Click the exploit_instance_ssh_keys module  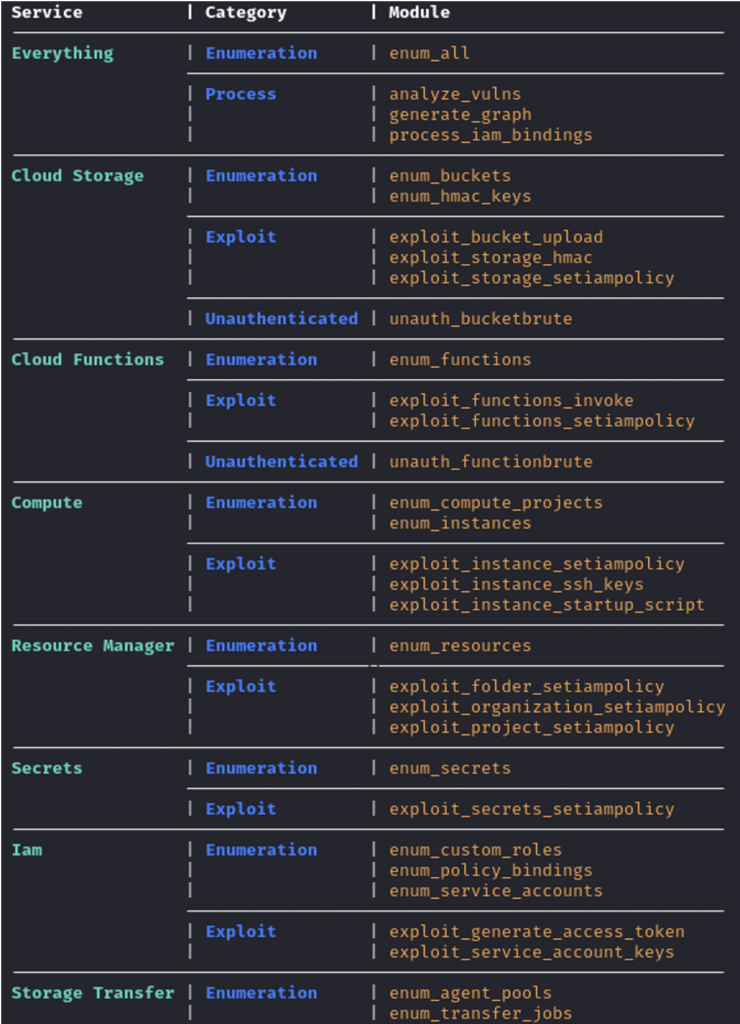click(x=516, y=584)
